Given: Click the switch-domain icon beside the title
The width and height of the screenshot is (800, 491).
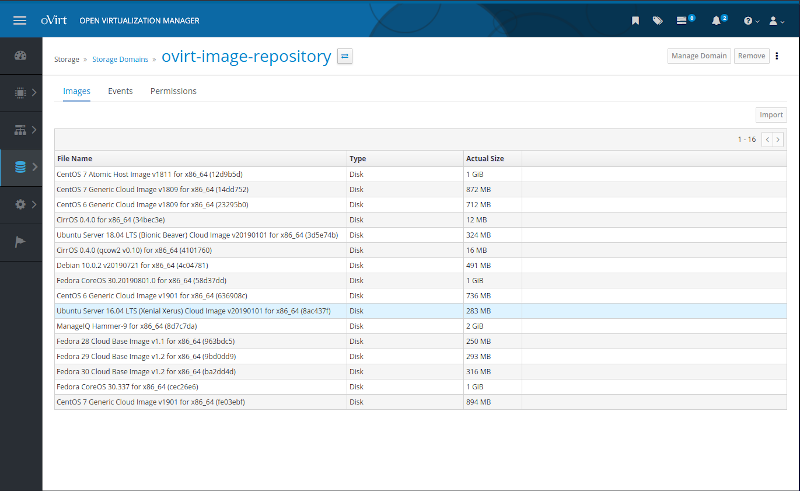Looking at the screenshot, I should pos(345,56).
